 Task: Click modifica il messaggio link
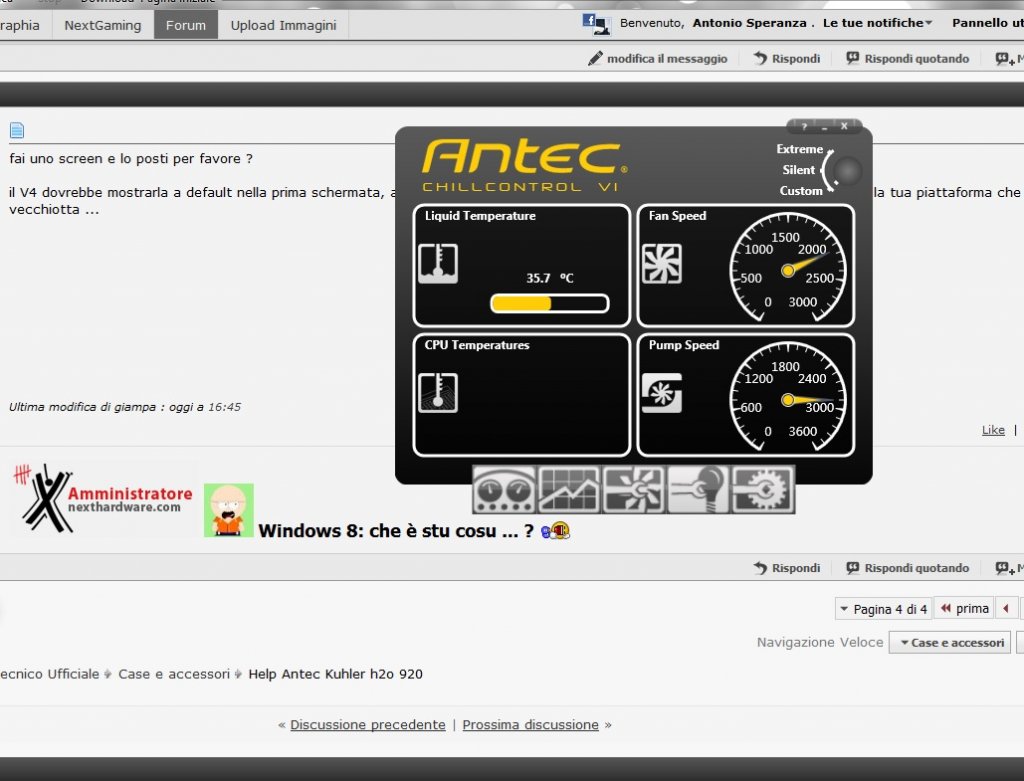click(667, 59)
